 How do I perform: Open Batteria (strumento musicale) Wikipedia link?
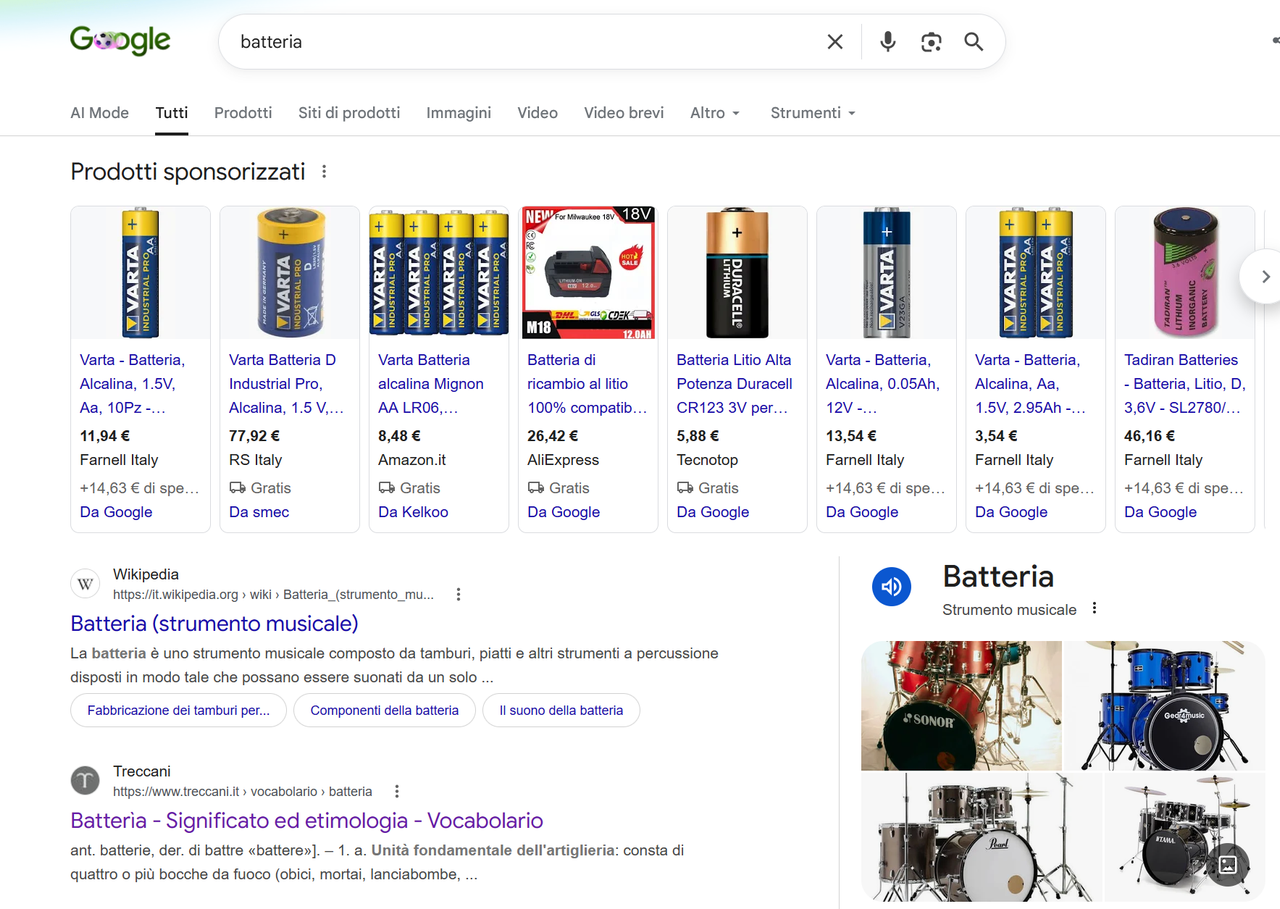tap(214, 624)
